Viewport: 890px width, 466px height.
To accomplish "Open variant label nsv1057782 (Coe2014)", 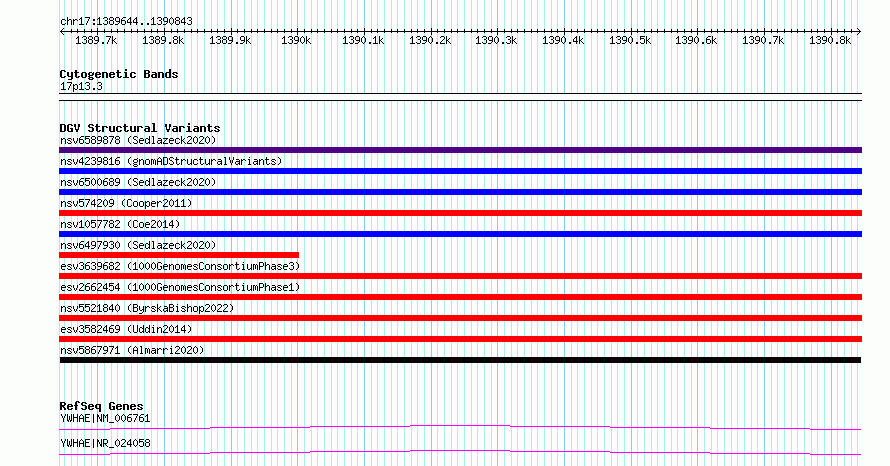I will (120, 224).
